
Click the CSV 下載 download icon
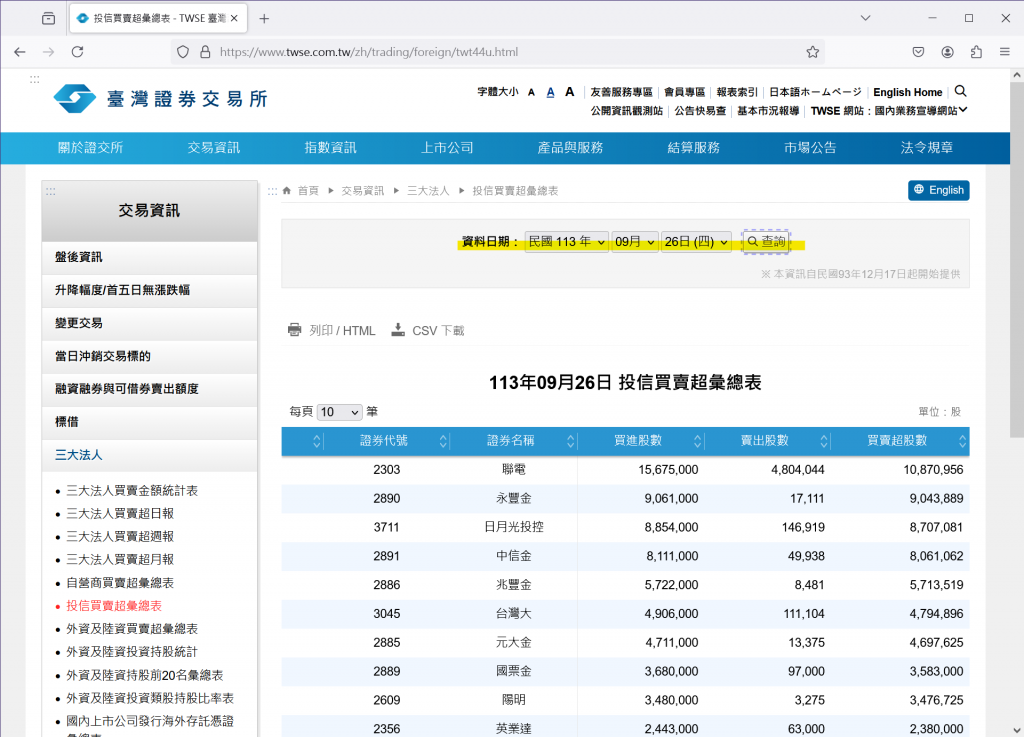pyautogui.click(x=398, y=330)
